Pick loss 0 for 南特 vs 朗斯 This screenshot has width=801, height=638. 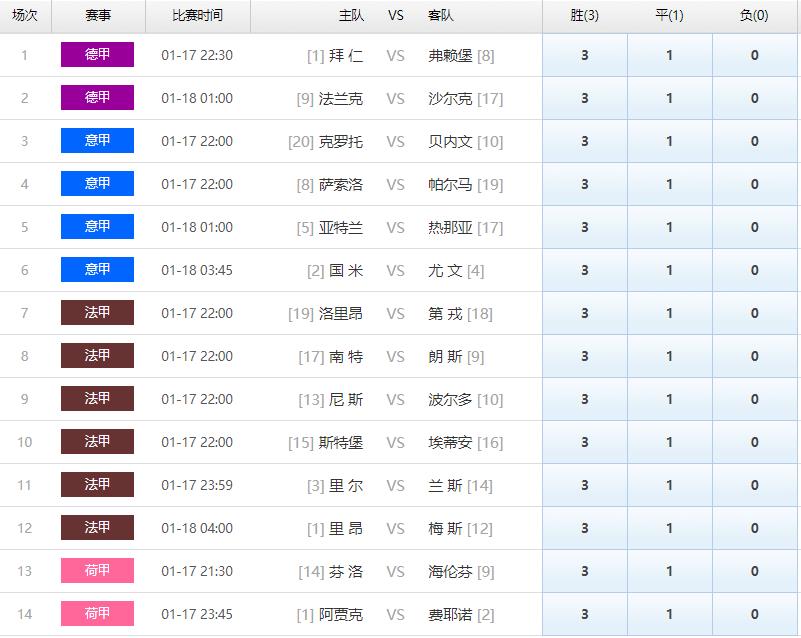(755, 356)
